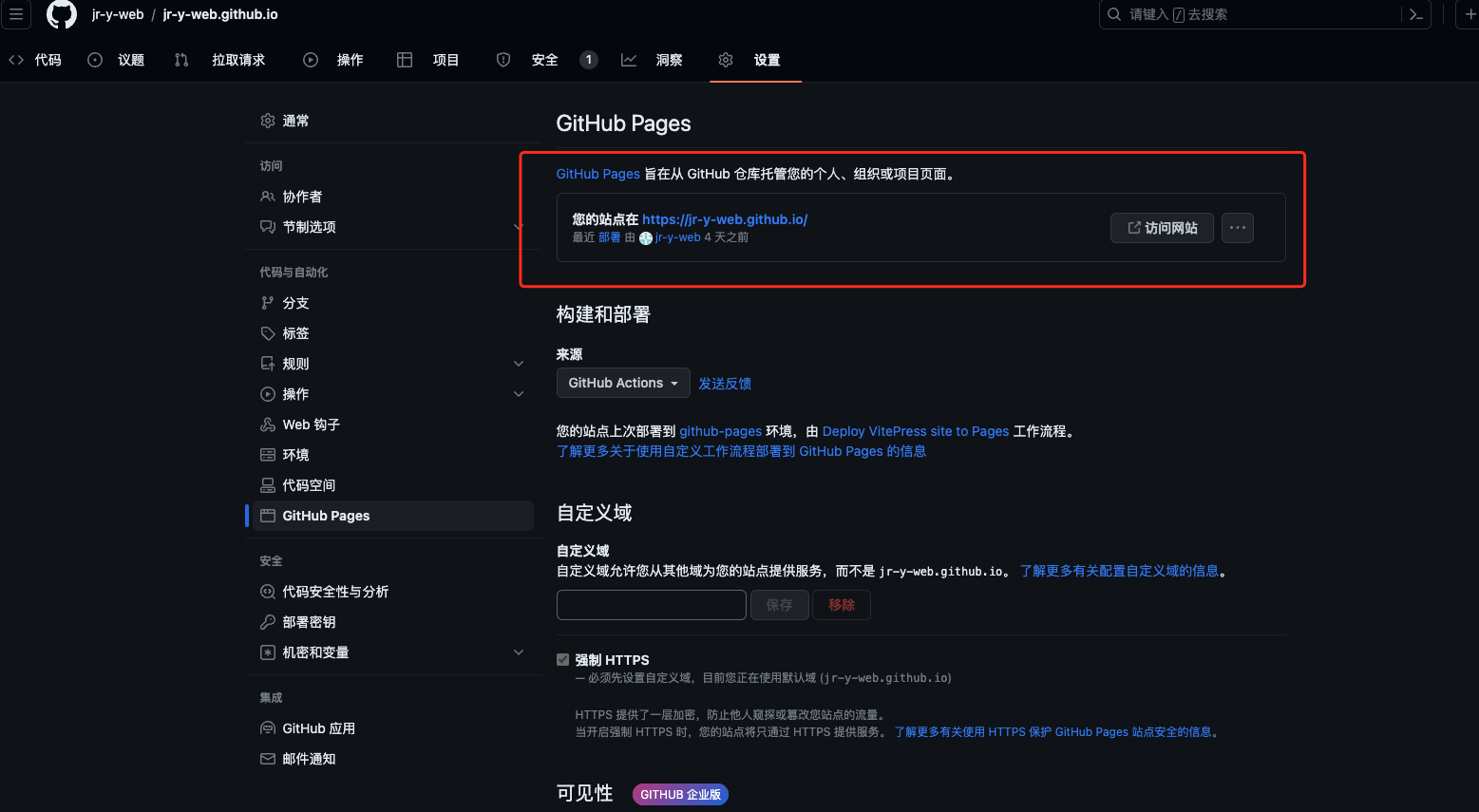Click the rules icon beside 规则
The image size is (1479, 812).
click(268, 364)
